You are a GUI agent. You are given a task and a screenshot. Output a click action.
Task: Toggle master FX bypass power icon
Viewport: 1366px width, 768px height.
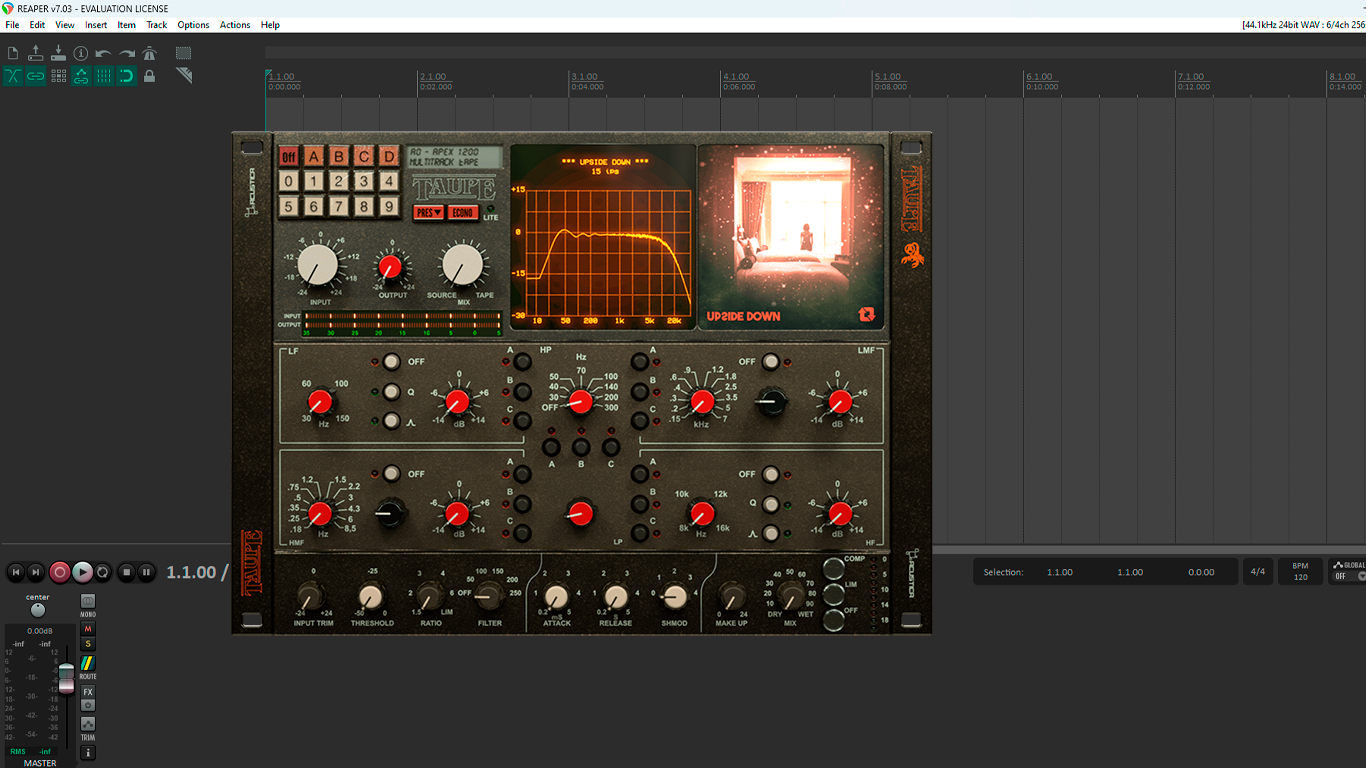(x=88, y=705)
